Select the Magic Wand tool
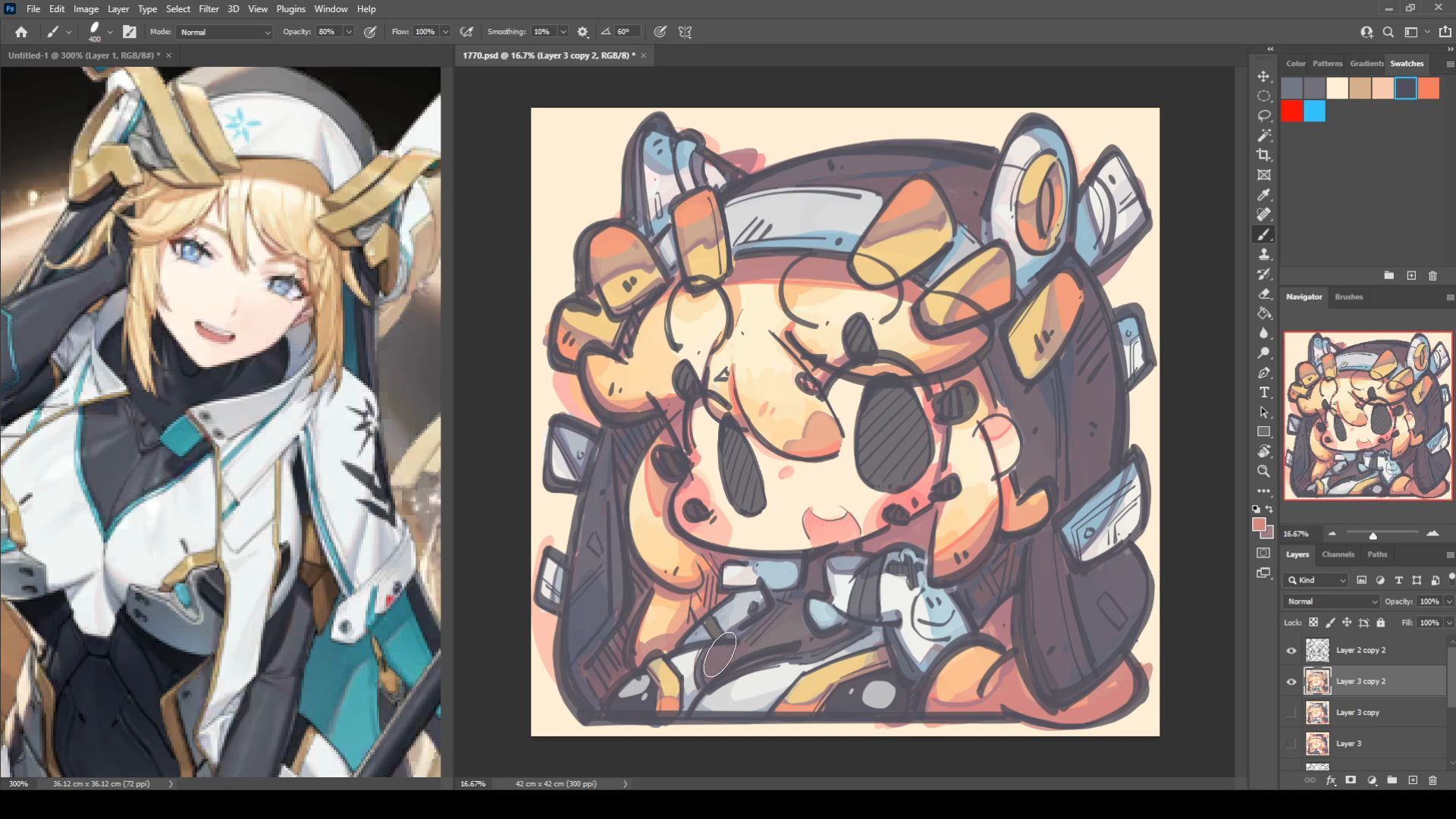The height and width of the screenshot is (819, 1456). pos(1263,136)
